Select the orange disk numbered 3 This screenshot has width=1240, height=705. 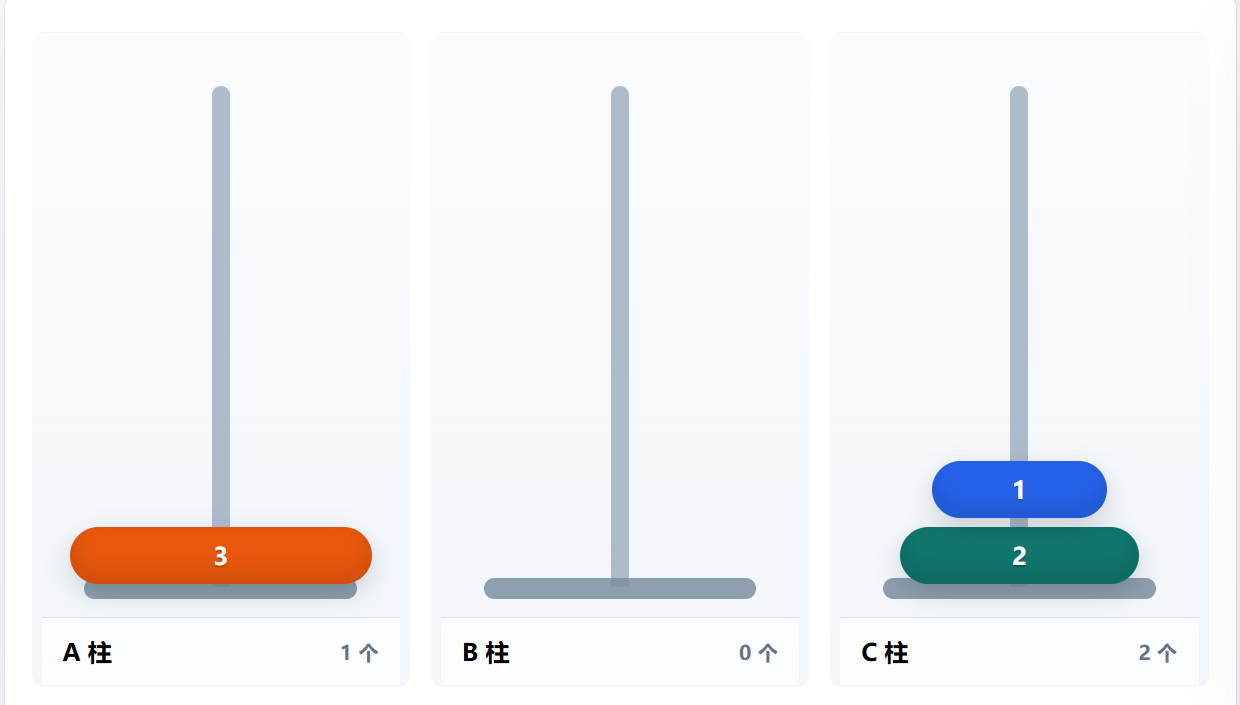tap(221, 555)
